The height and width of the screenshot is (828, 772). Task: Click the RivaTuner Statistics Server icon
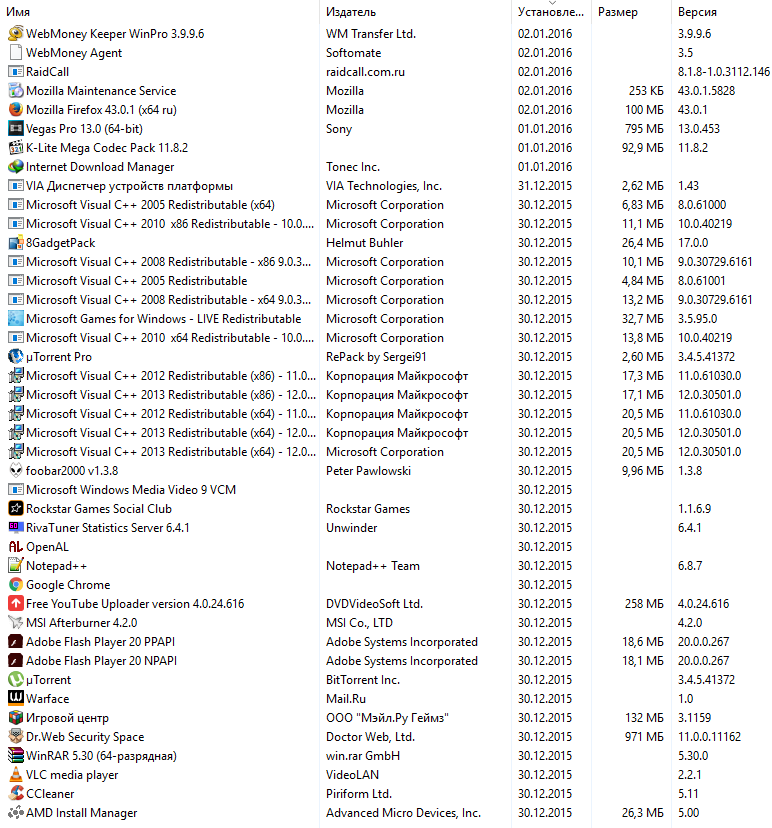point(16,528)
